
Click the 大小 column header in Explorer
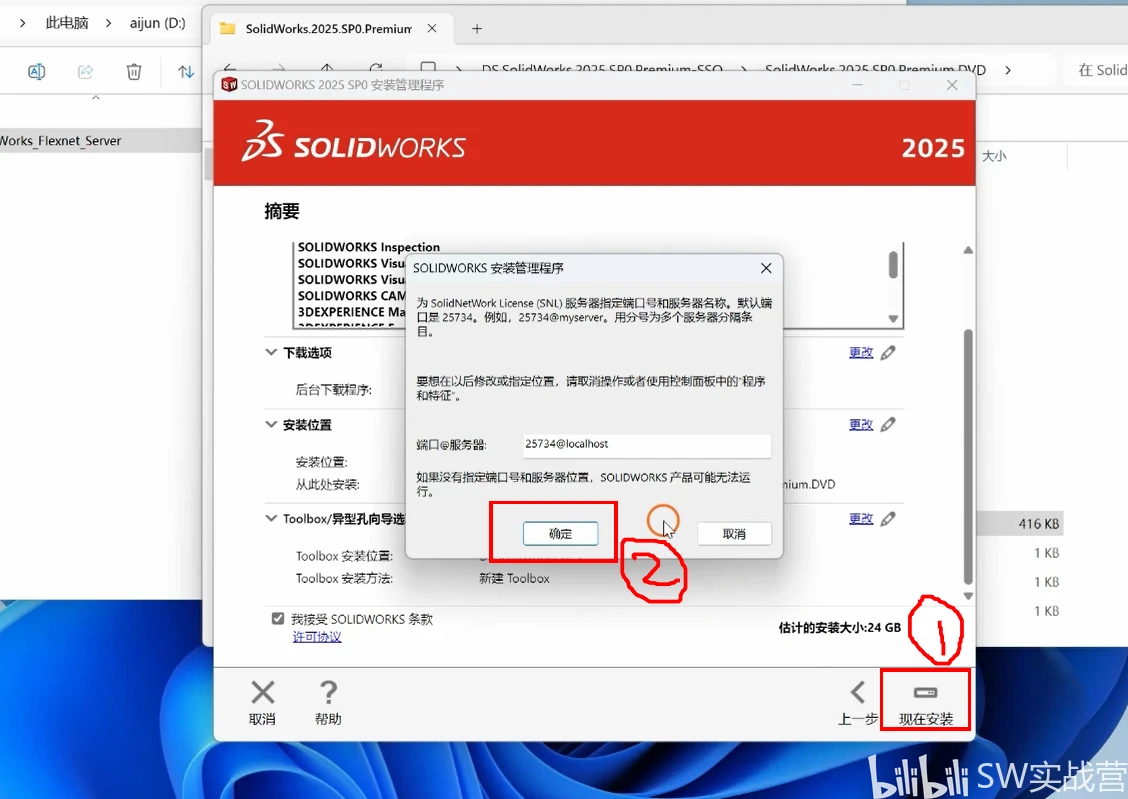[994, 156]
